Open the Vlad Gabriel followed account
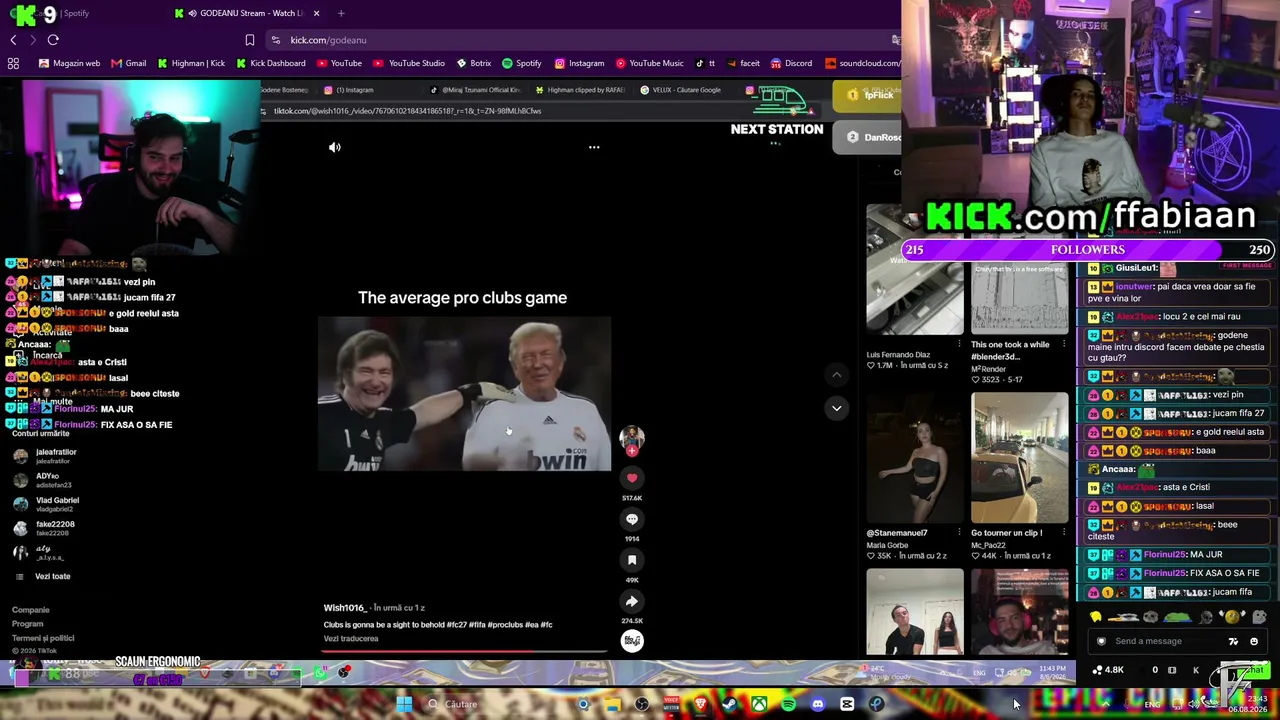Image resolution: width=1280 pixels, height=720 pixels. pos(47,504)
